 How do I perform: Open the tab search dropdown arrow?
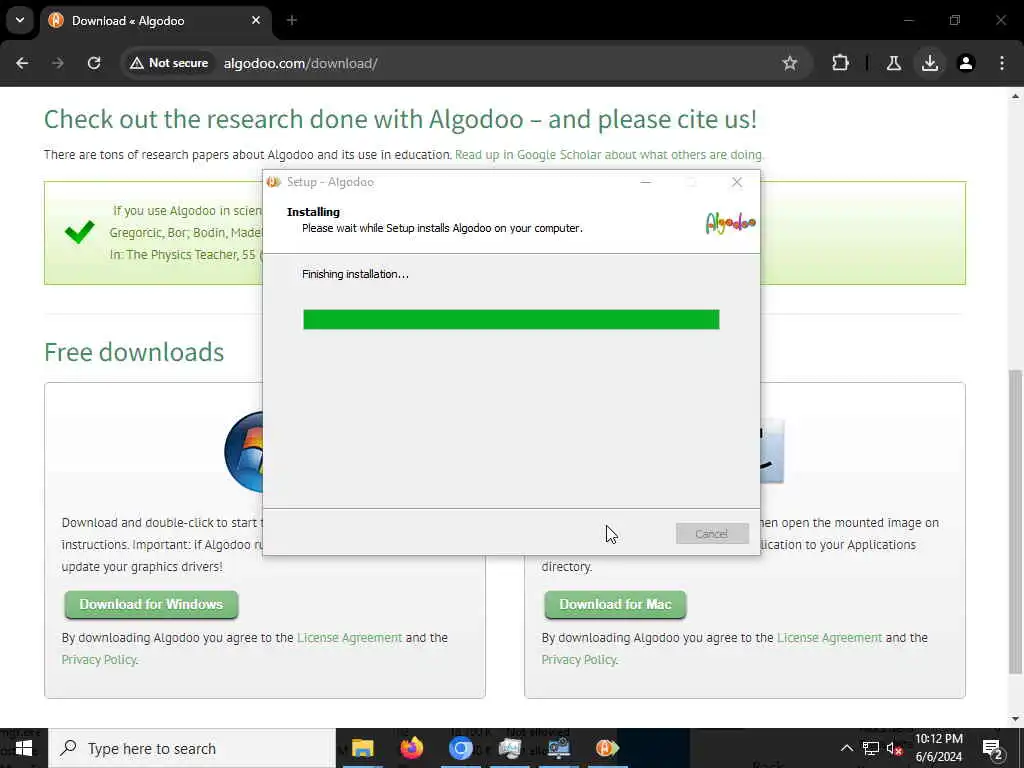20,20
